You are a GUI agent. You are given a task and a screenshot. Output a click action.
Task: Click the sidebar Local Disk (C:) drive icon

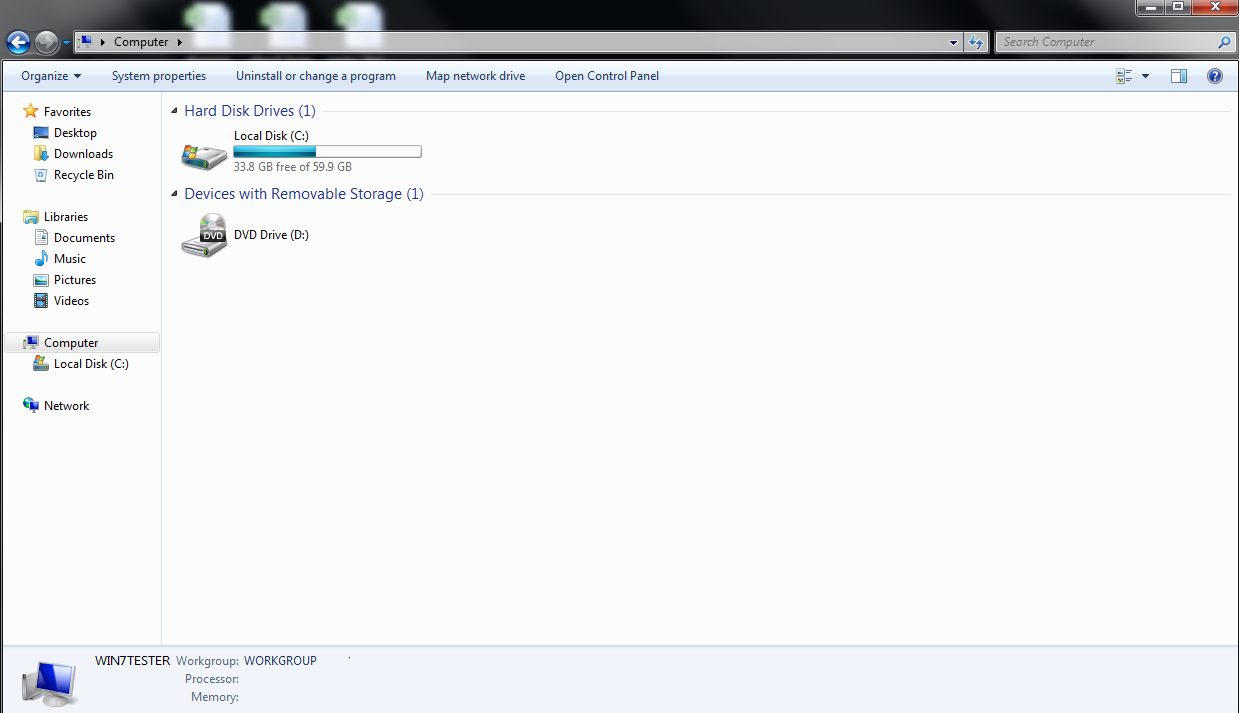(x=41, y=363)
